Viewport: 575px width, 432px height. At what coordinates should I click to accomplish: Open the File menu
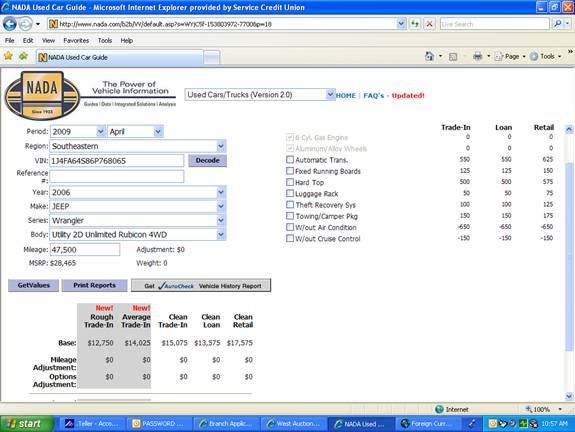coord(10,40)
